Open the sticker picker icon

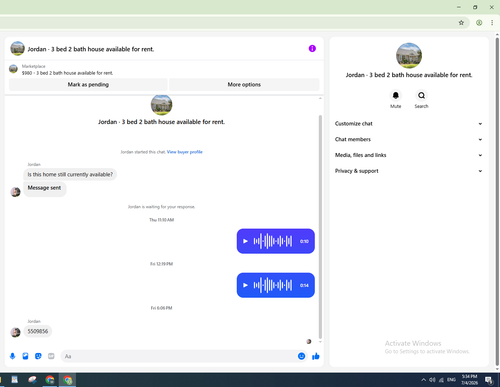pos(38,356)
